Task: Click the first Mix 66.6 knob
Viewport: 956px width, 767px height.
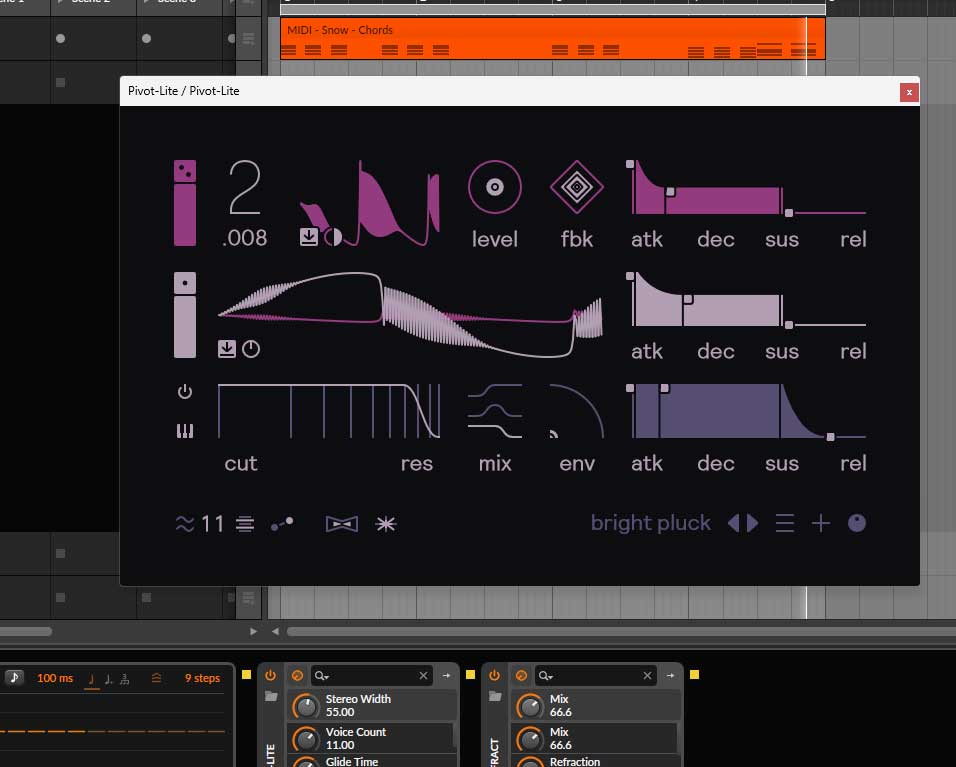Action: pyautogui.click(x=530, y=706)
